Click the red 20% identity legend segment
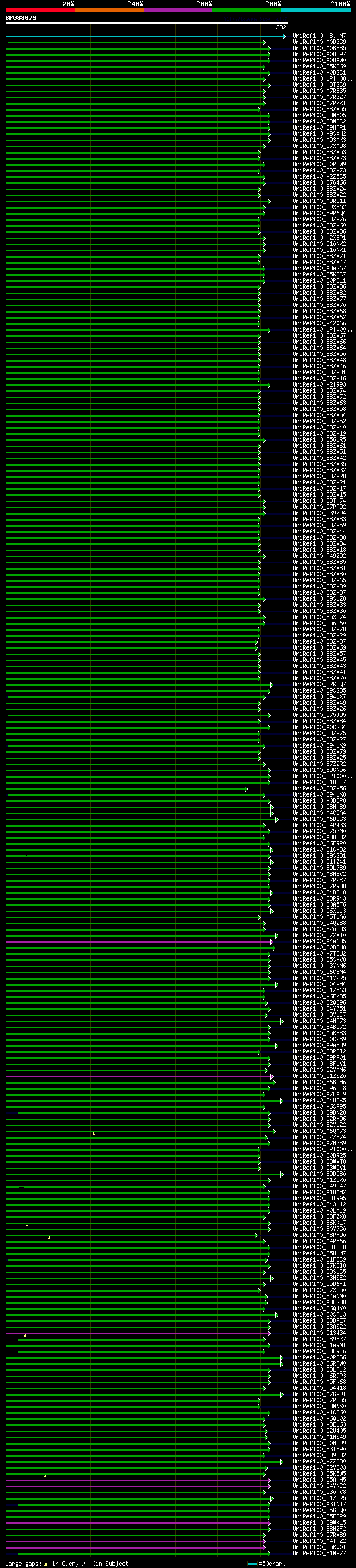The width and height of the screenshot is (356, 1568). point(40,10)
